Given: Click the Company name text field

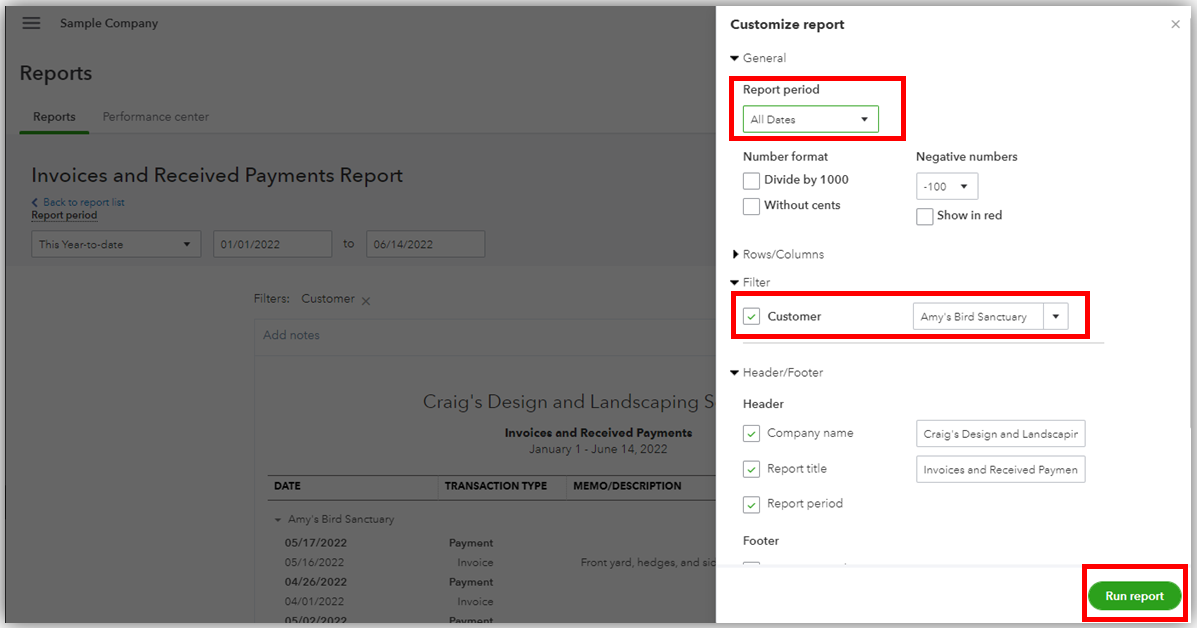Looking at the screenshot, I should click(1000, 433).
